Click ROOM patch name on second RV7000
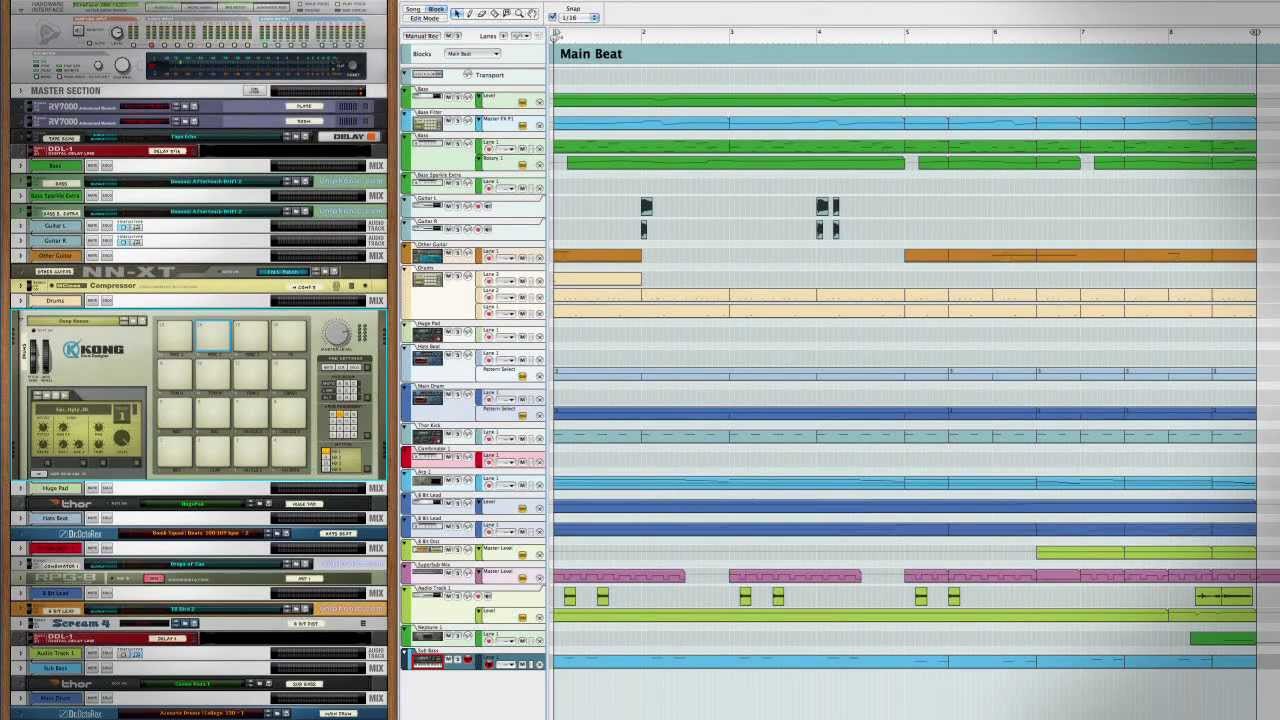Image resolution: width=1280 pixels, height=720 pixels. (x=304, y=121)
